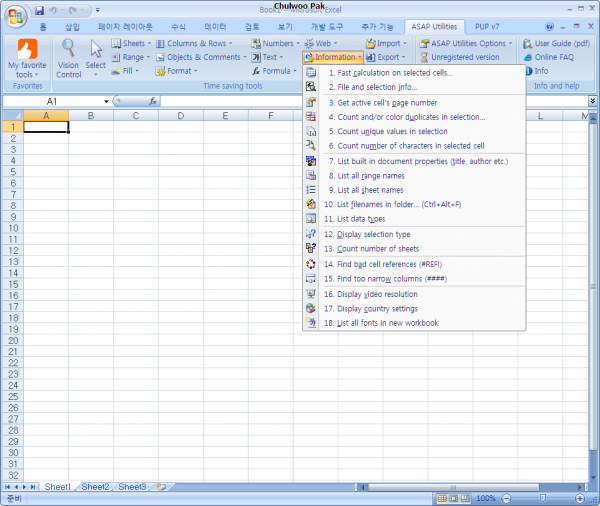Viewport: 600px width, 506px height.
Task: Click globe icon beside Display country settings
Action: (311, 308)
